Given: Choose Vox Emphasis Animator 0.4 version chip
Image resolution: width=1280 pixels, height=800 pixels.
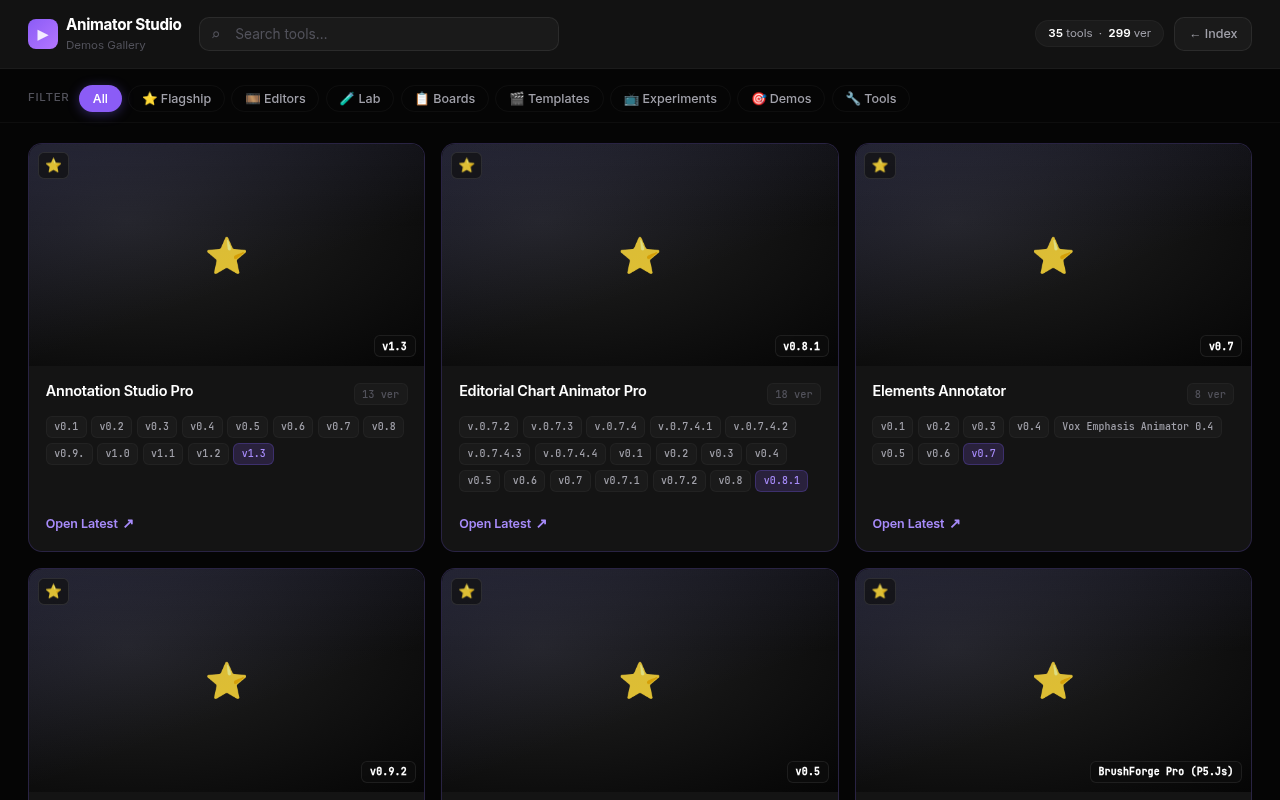Looking at the screenshot, I should (1138, 427).
